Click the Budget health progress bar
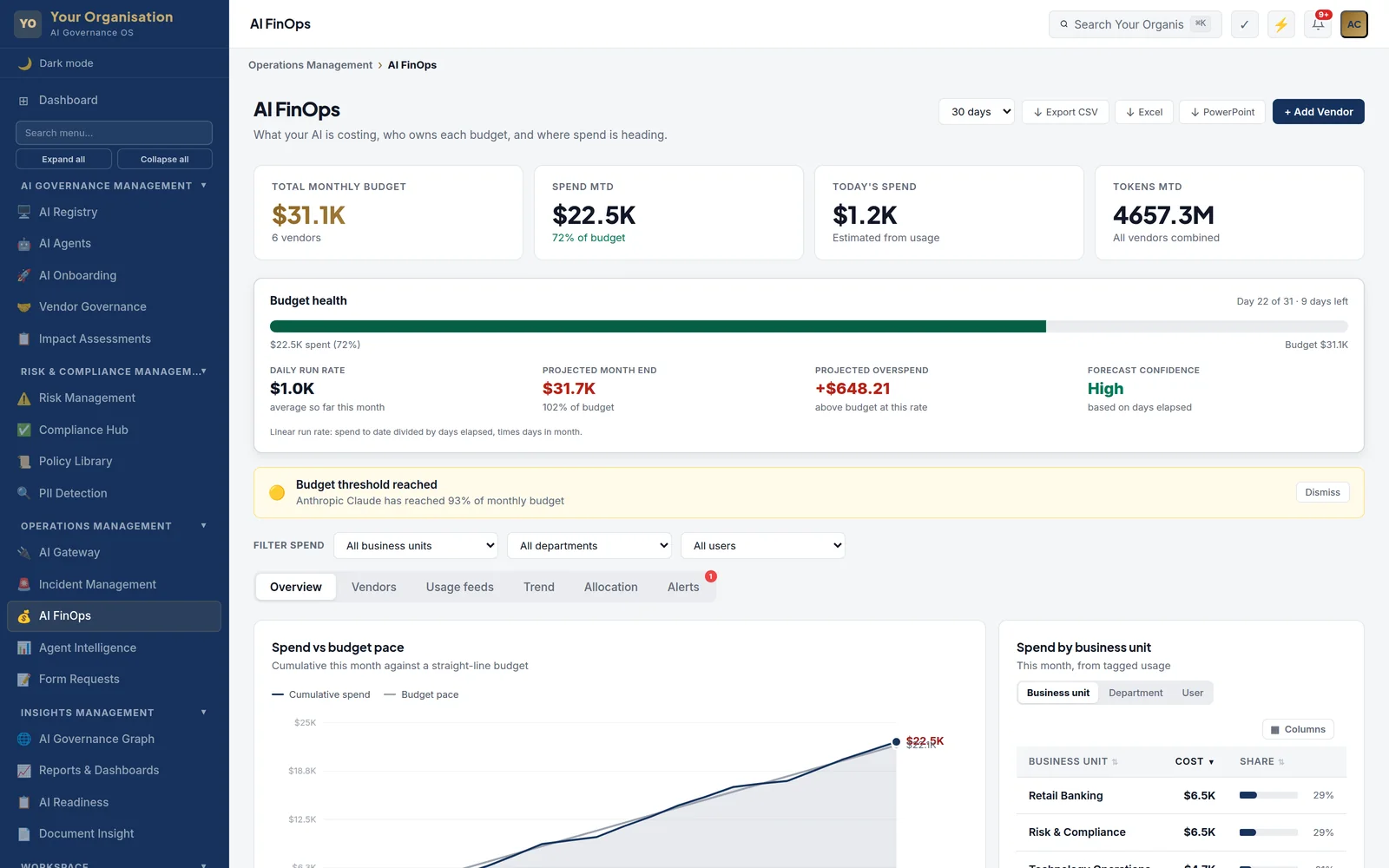This screenshot has height=868, width=1389. point(809,326)
